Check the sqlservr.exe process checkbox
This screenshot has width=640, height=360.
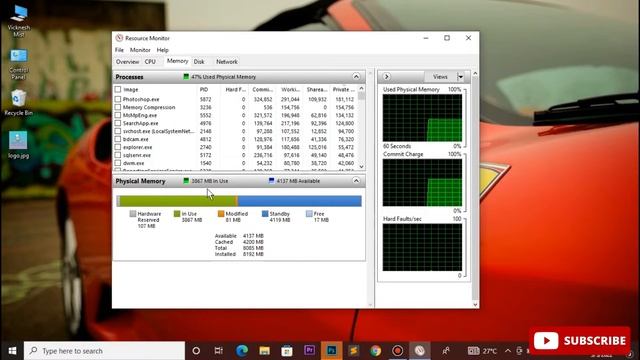[118, 155]
